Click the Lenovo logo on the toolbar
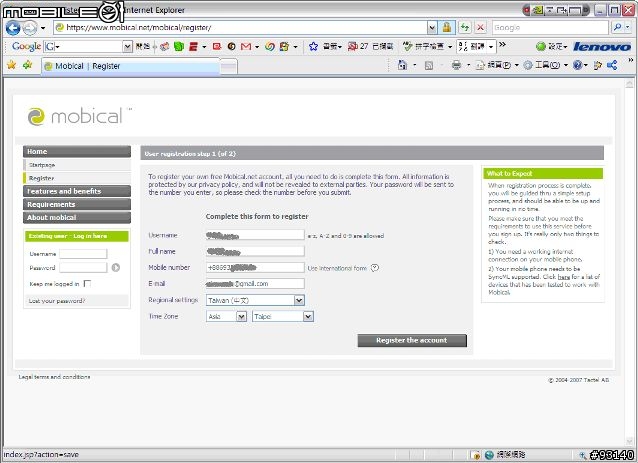Image resolution: width=638 pixels, height=463 pixels. pos(602,47)
